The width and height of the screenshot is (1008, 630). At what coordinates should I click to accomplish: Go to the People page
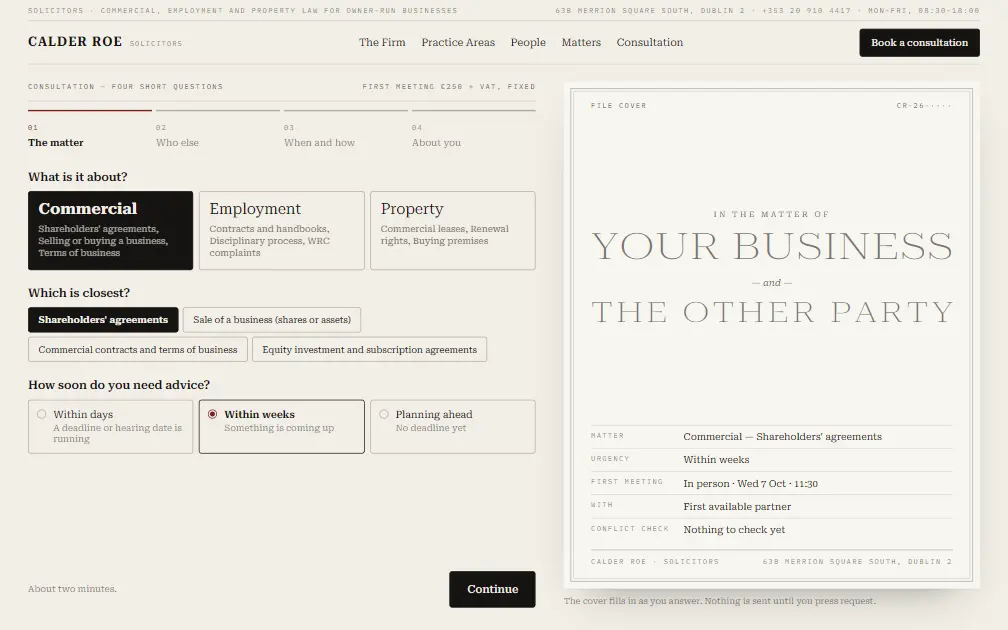click(x=528, y=42)
